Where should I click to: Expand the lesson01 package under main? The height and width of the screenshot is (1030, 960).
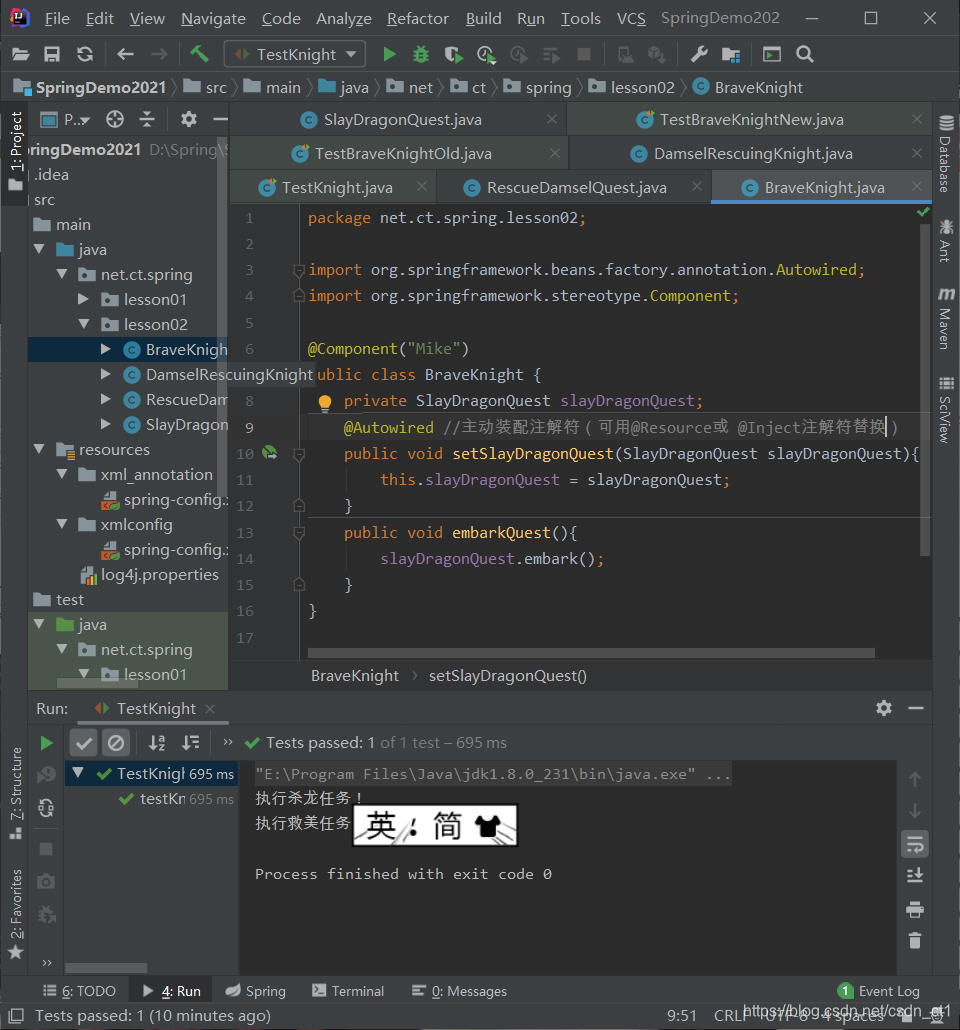[x=84, y=299]
